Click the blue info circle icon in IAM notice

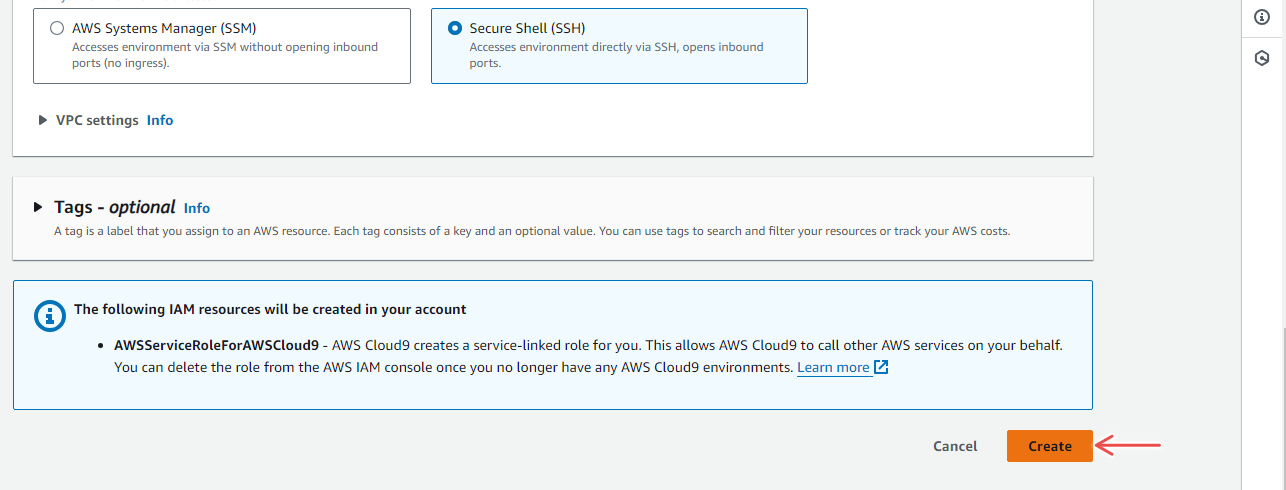[x=48, y=316]
